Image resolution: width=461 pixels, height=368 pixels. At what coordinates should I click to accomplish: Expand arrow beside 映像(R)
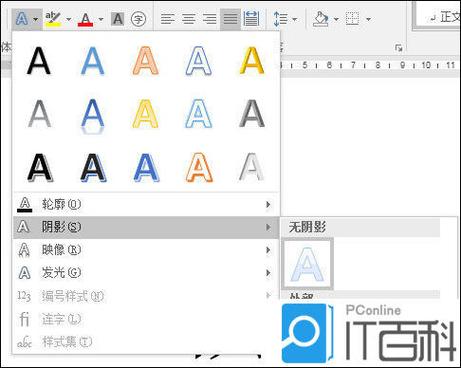click(x=268, y=250)
